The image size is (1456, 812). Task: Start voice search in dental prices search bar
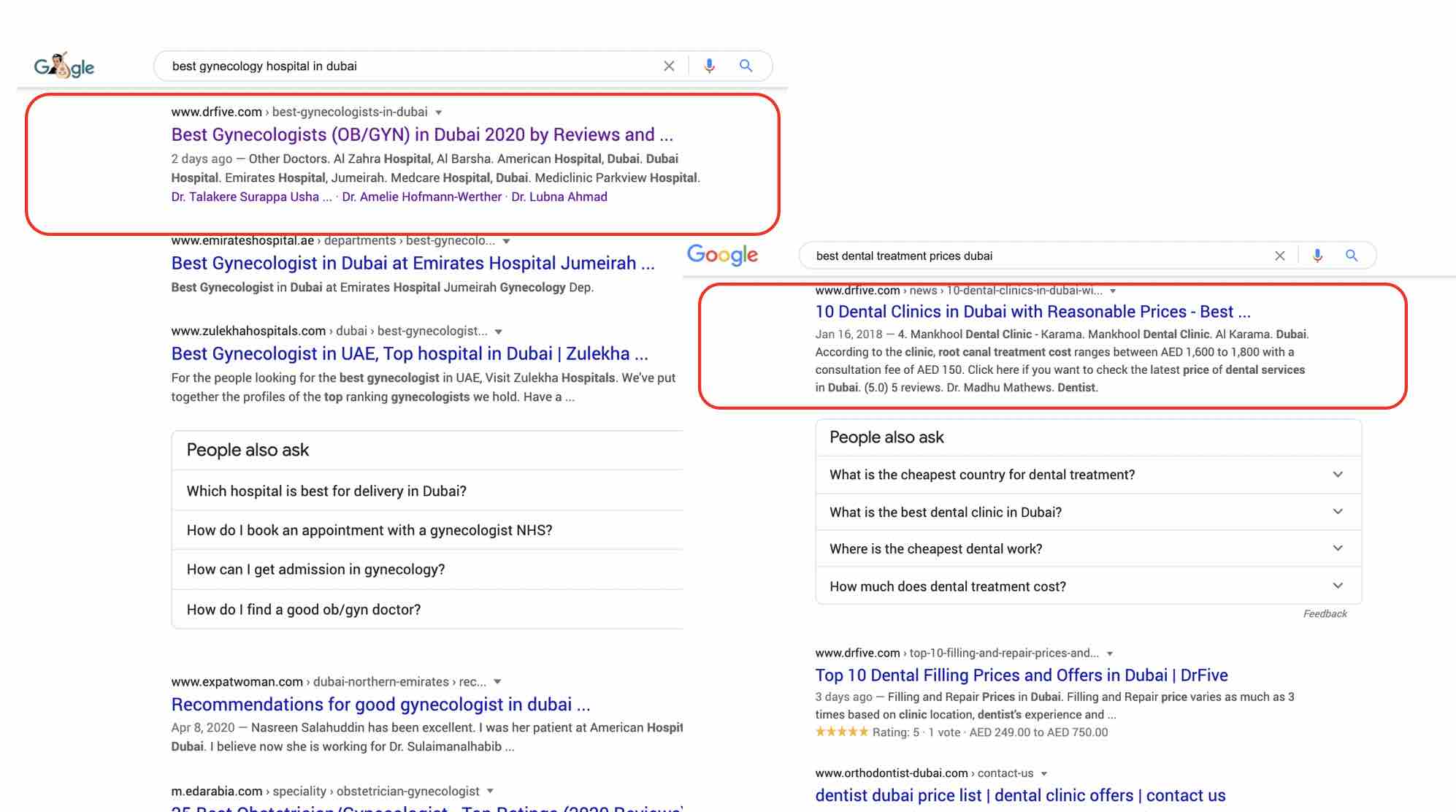[x=1317, y=256]
